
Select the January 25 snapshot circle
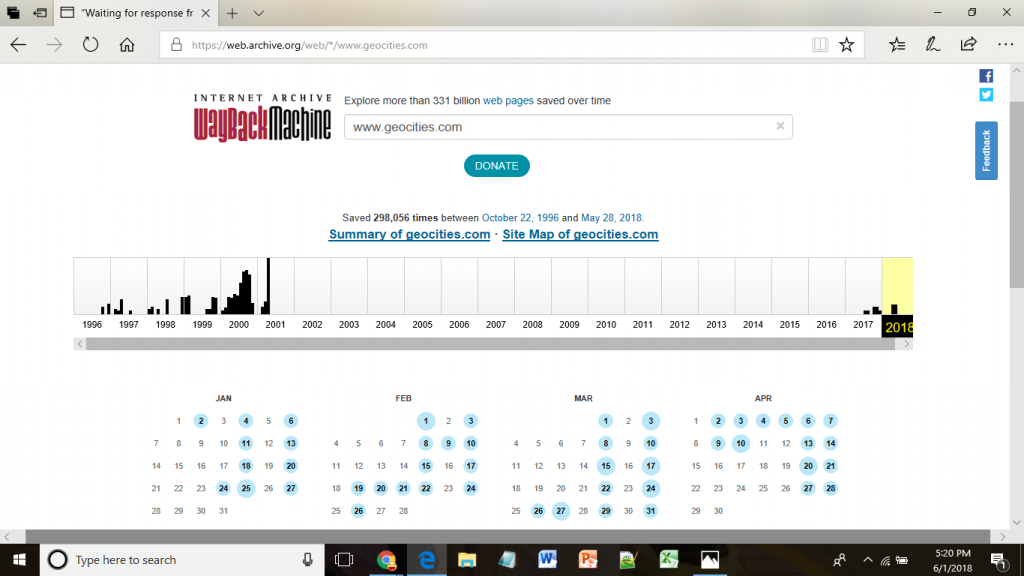coord(245,488)
